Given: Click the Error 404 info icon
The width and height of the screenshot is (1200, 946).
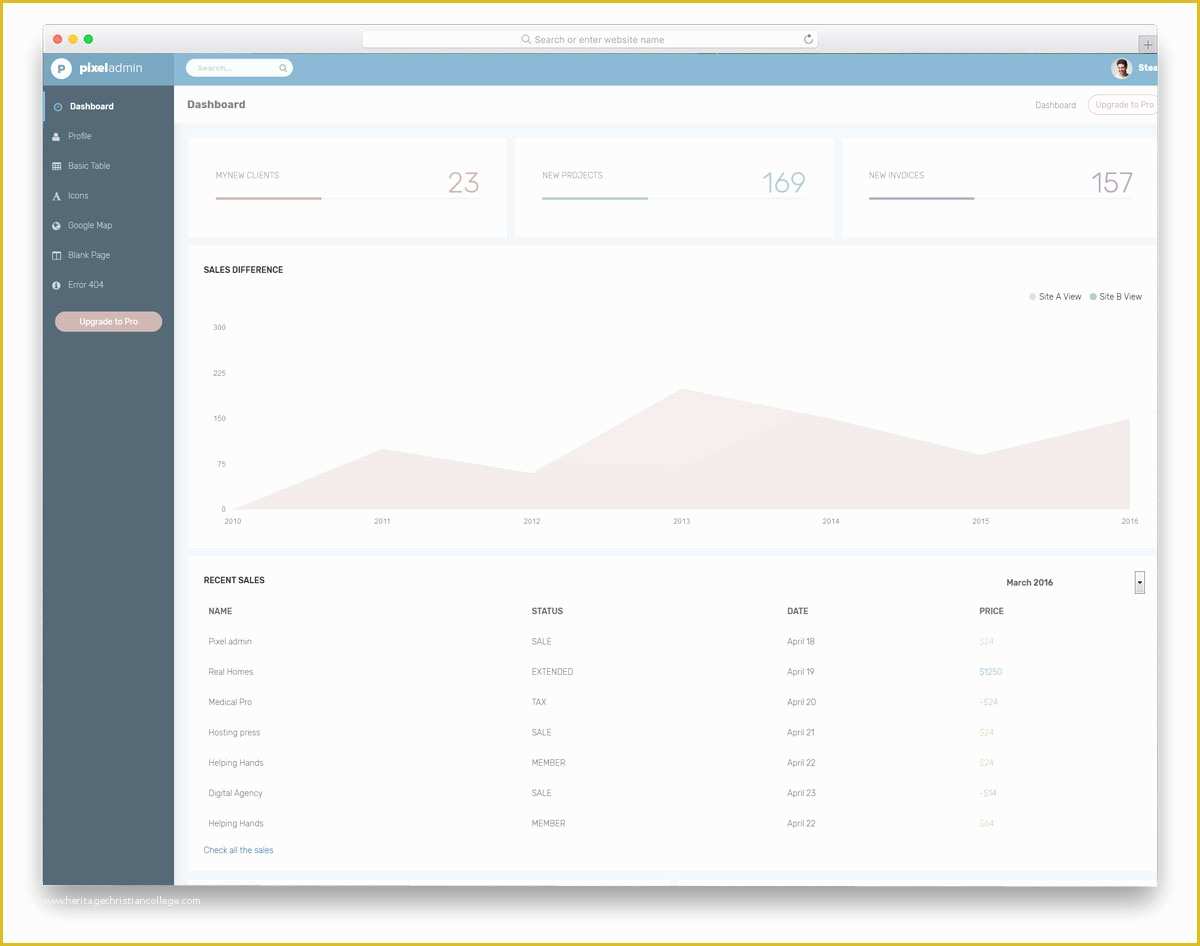Looking at the screenshot, I should click(x=57, y=285).
